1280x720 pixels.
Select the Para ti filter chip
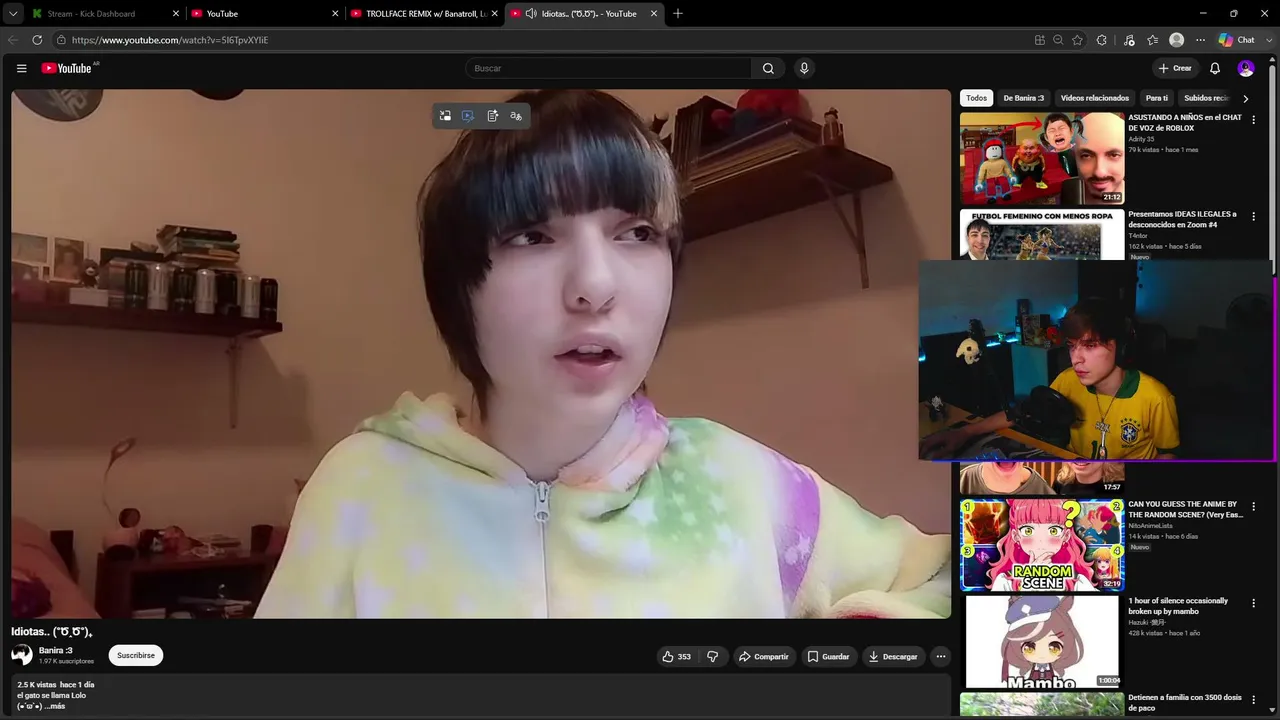(x=1156, y=98)
